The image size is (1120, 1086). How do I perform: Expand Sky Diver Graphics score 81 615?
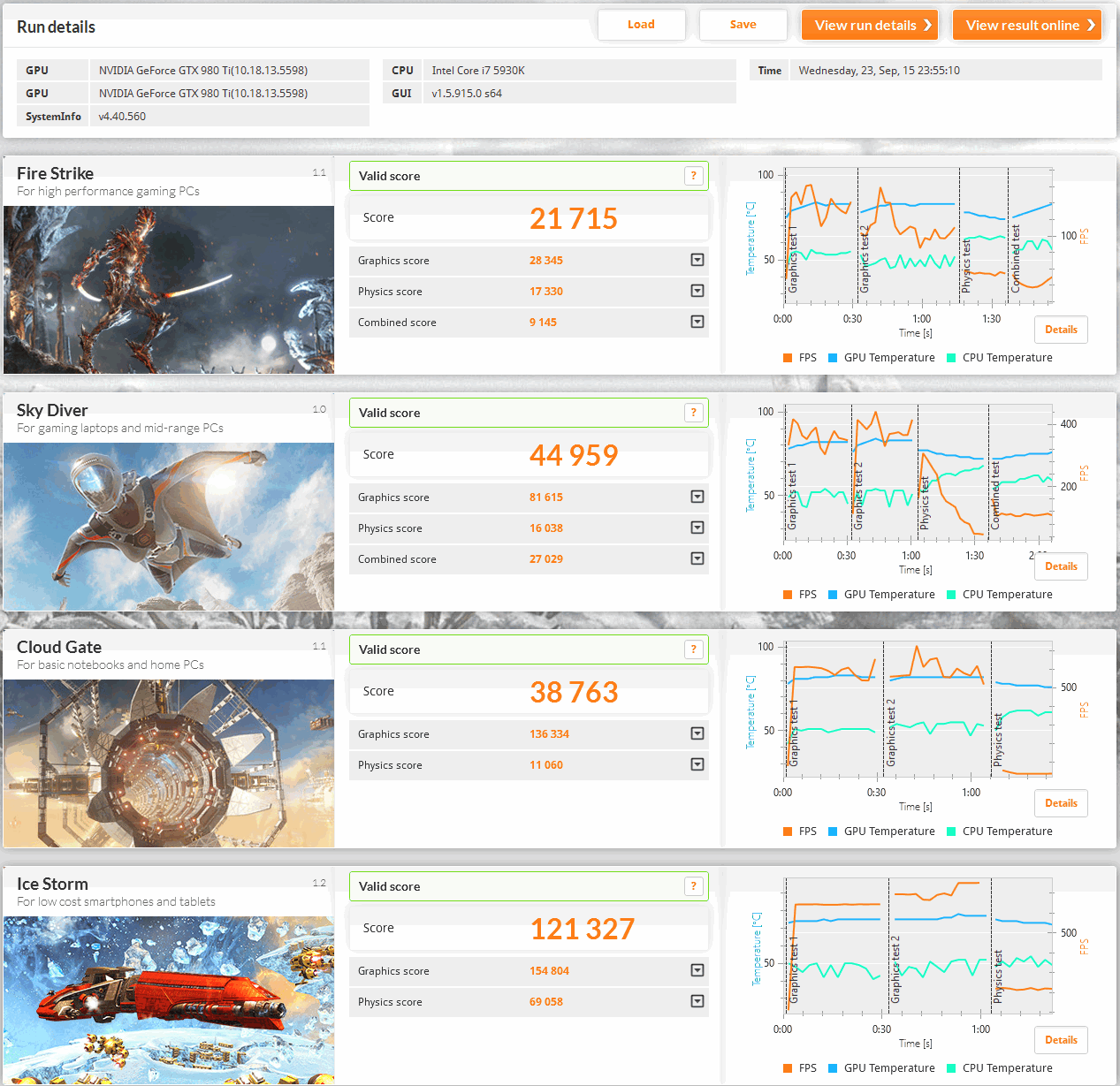coord(697,497)
